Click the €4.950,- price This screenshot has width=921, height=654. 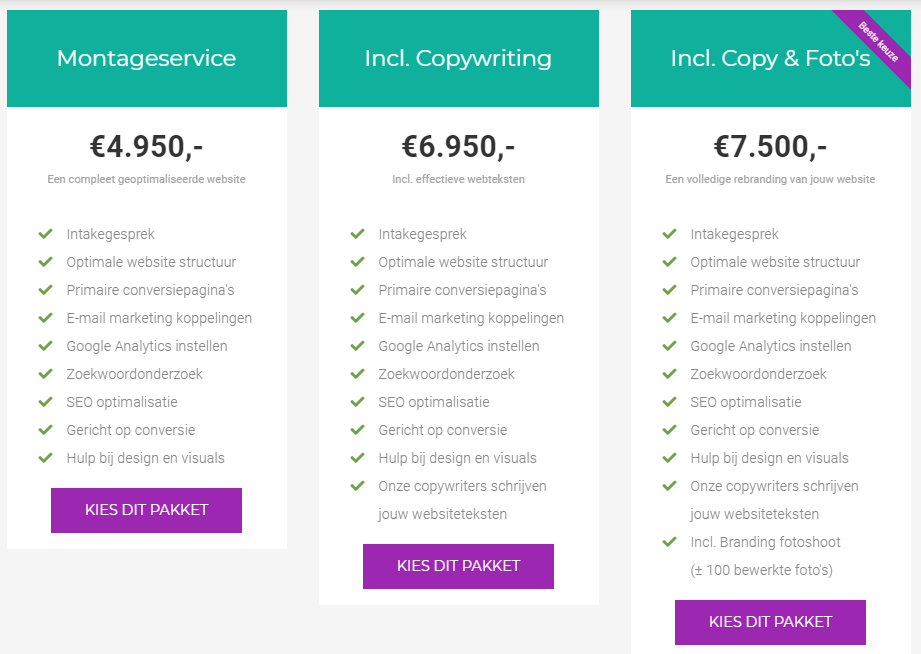coord(146,147)
